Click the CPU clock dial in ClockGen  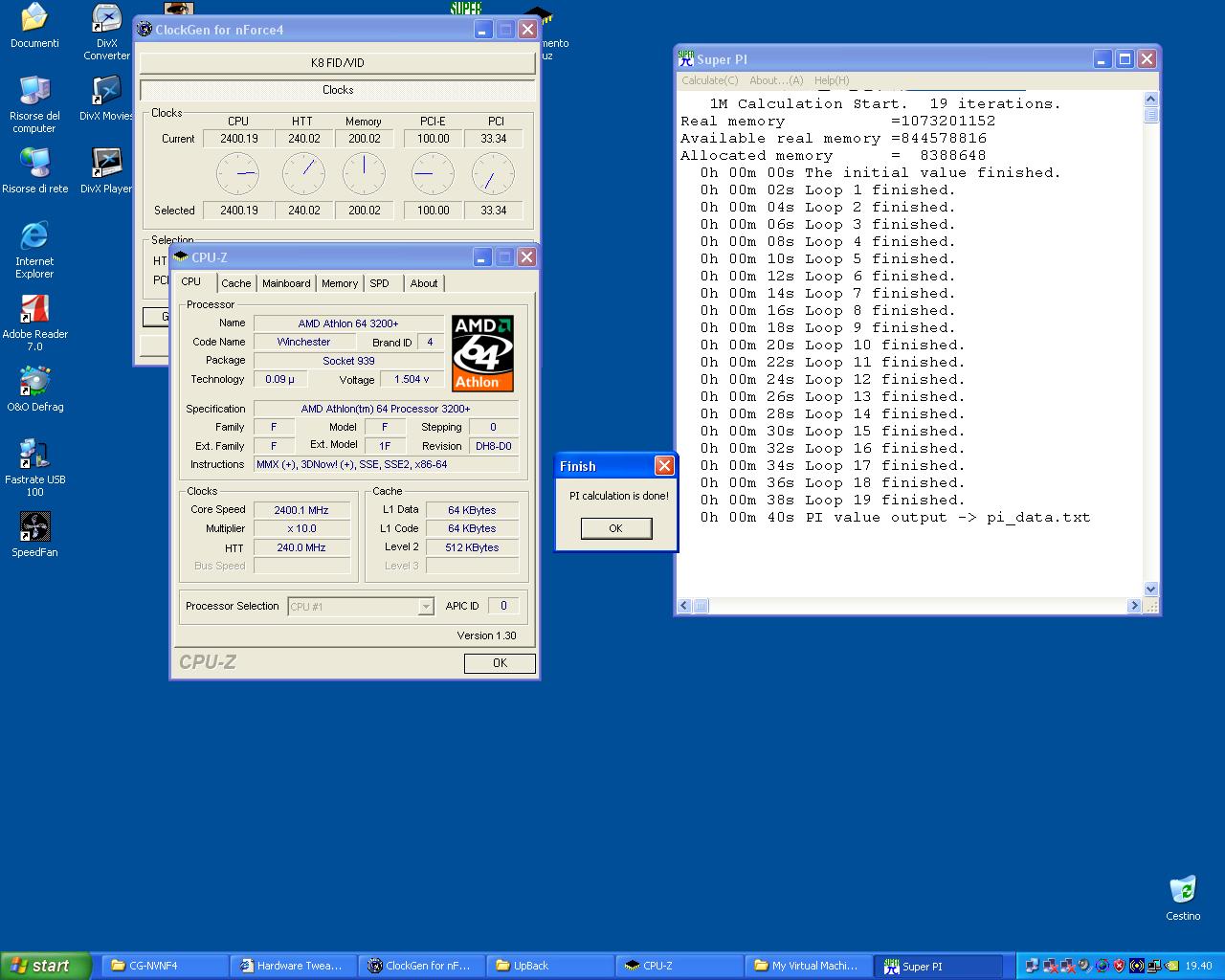pos(237,173)
